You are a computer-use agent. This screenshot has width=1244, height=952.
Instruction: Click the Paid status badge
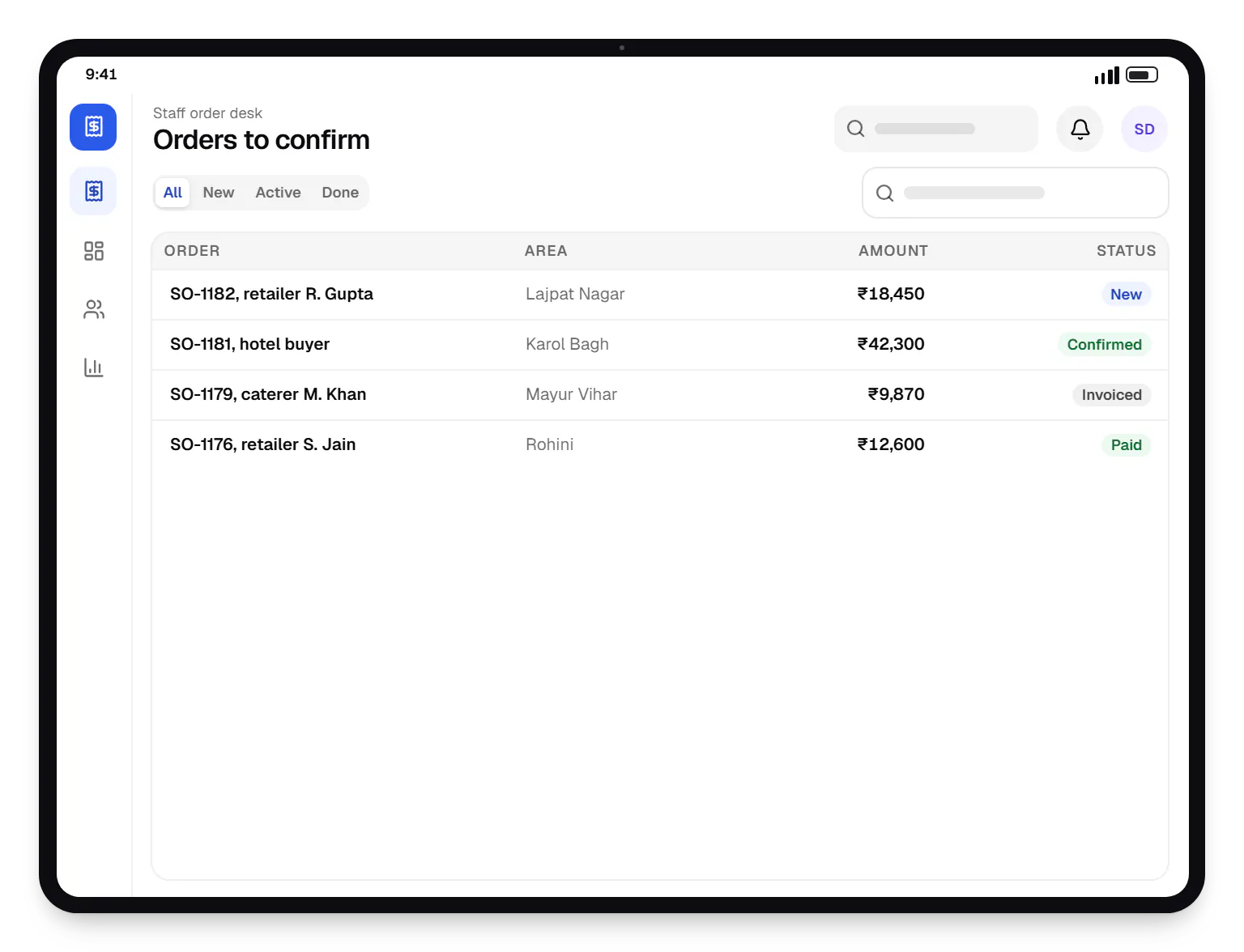pos(1126,445)
